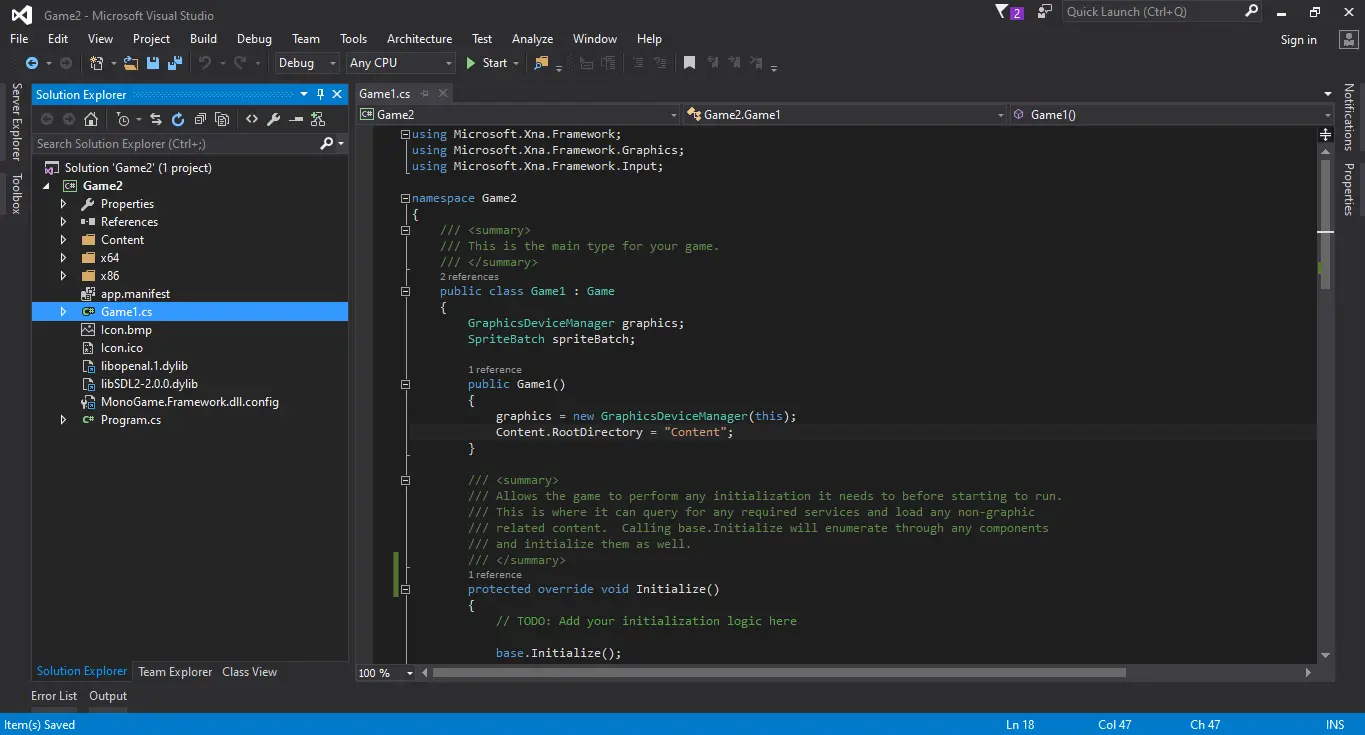The image size is (1365, 735).
Task: Click the Sign in link
Action: (x=1299, y=40)
